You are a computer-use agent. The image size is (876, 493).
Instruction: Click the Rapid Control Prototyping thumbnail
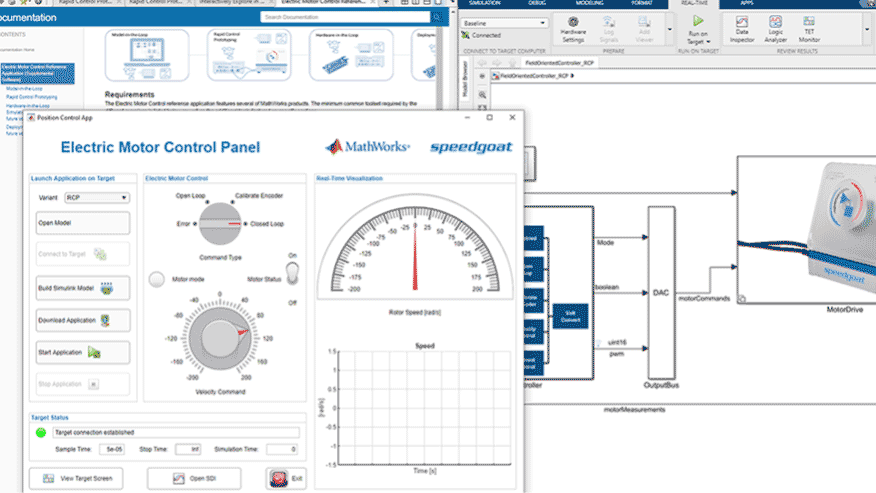coord(249,55)
